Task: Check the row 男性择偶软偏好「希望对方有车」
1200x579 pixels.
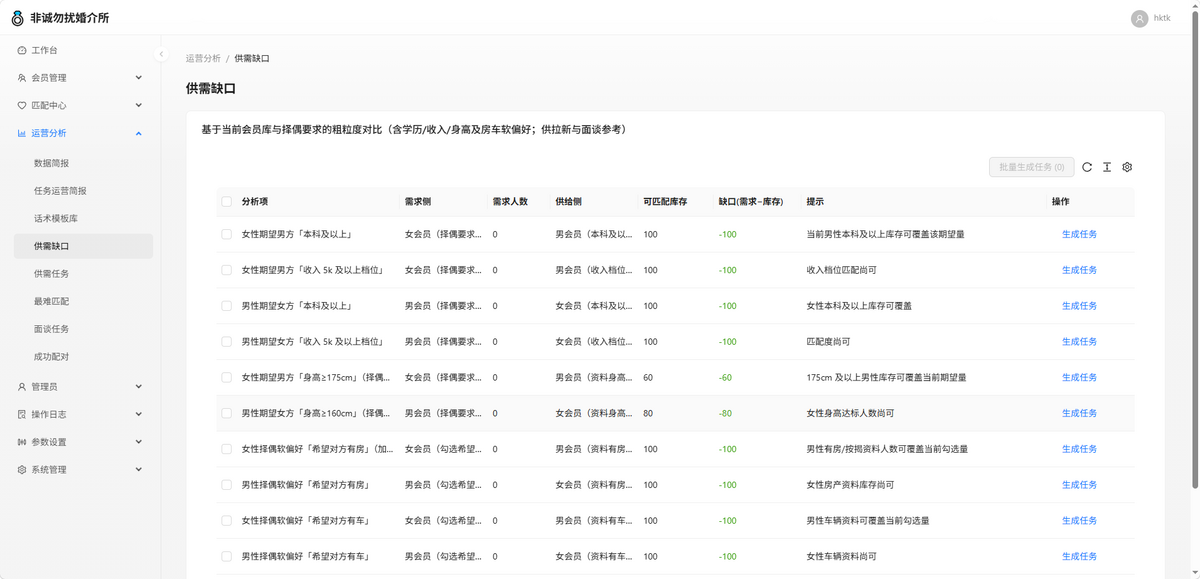Action: click(226, 557)
